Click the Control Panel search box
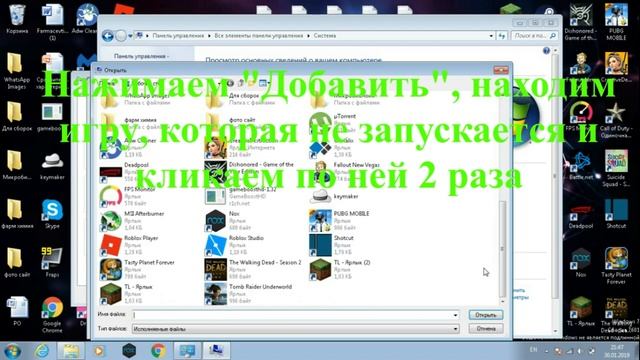The width and height of the screenshot is (640, 360). click(534, 36)
